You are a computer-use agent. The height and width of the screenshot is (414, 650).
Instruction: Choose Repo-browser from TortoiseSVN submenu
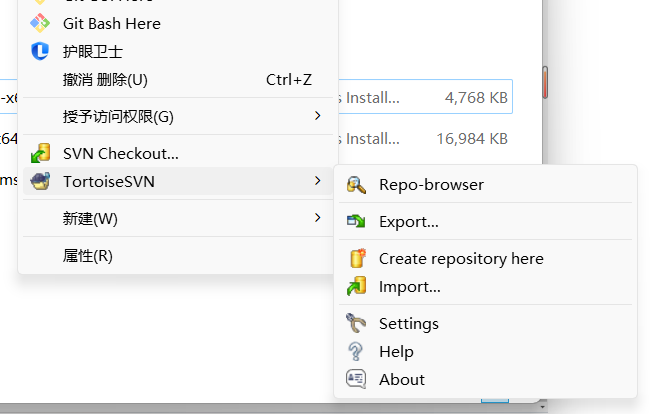click(431, 185)
